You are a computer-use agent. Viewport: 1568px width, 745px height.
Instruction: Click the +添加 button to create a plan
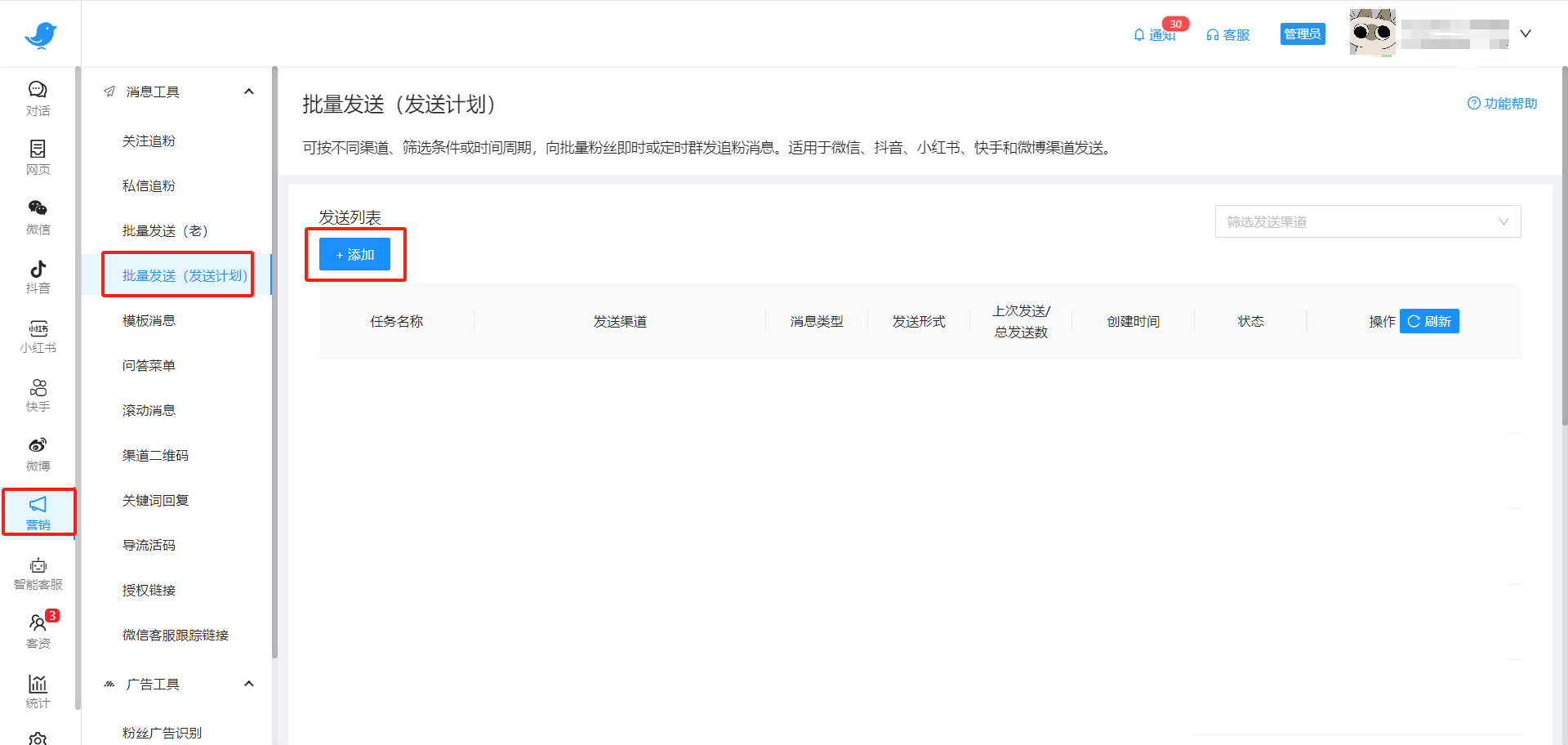[x=354, y=254]
